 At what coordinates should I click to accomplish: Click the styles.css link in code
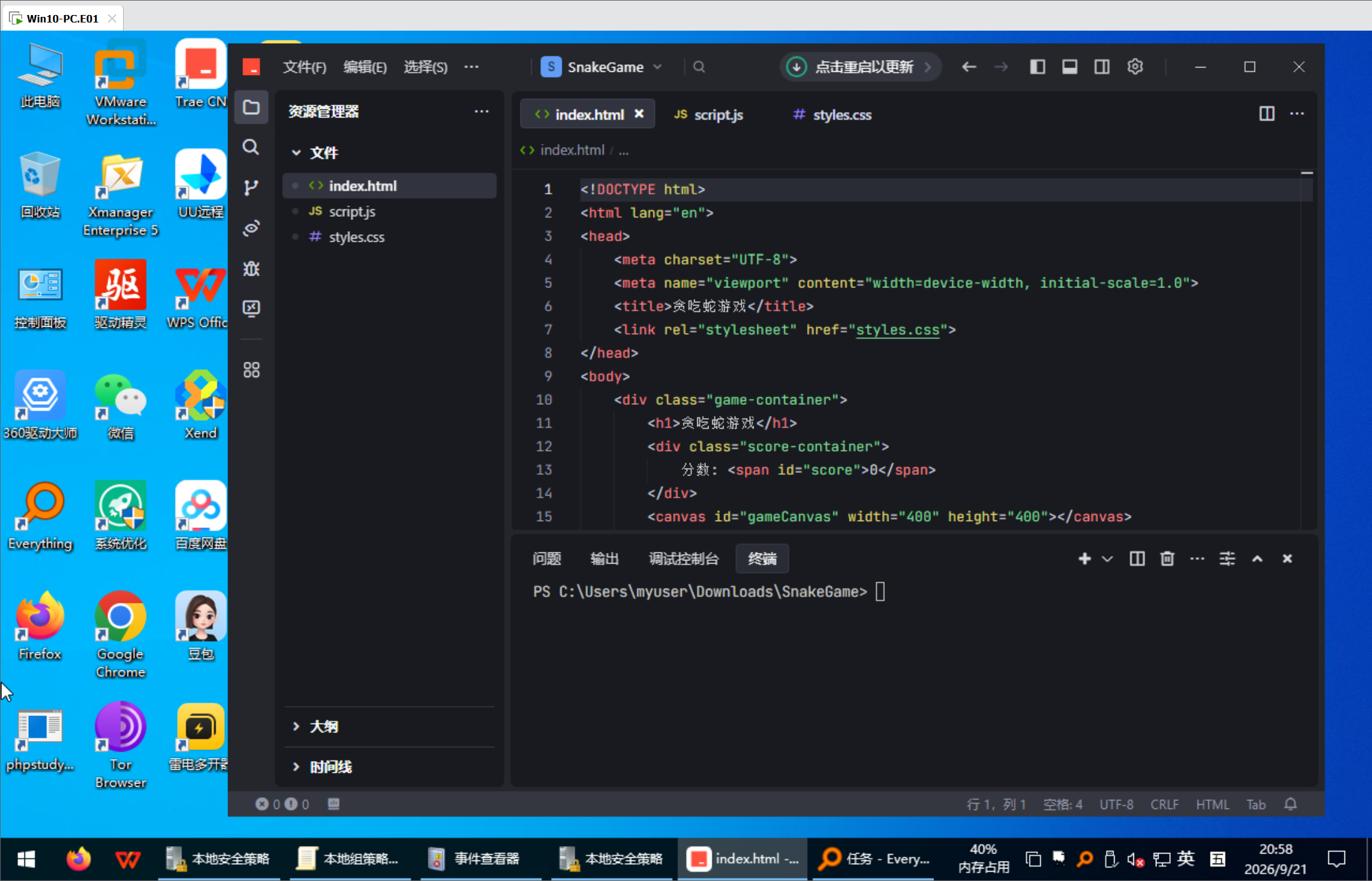click(x=898, y=330)
